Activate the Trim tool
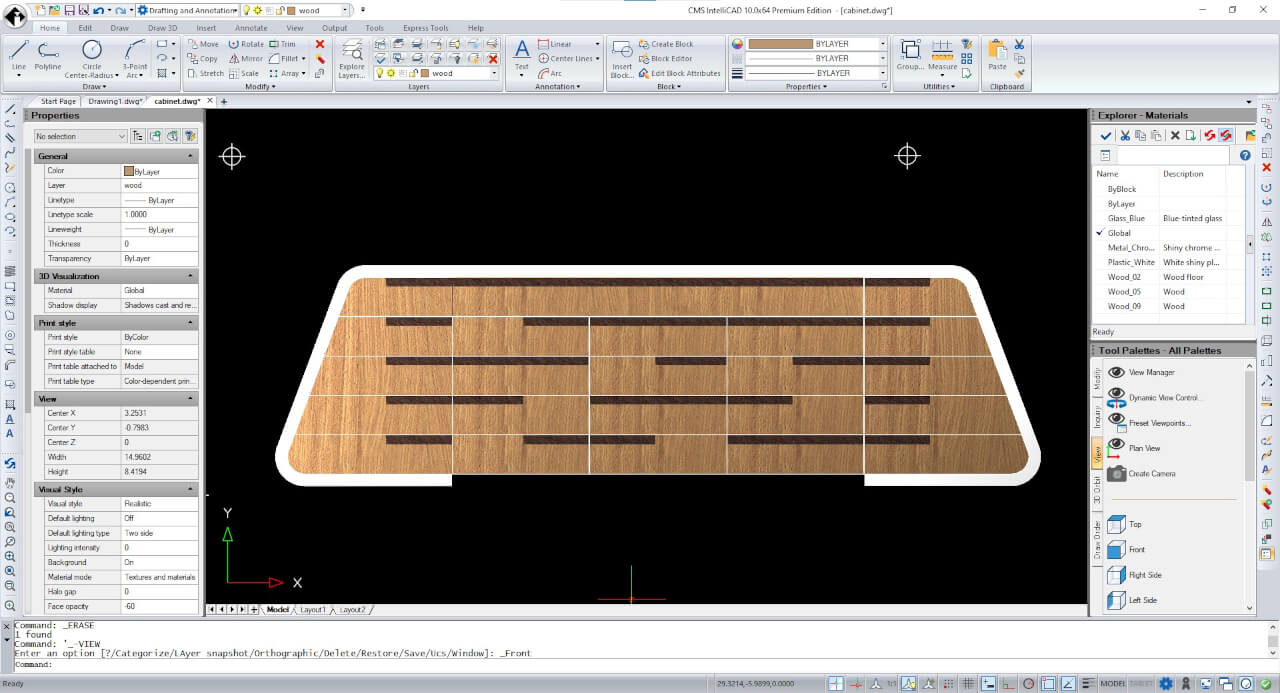 pos(283,44)
